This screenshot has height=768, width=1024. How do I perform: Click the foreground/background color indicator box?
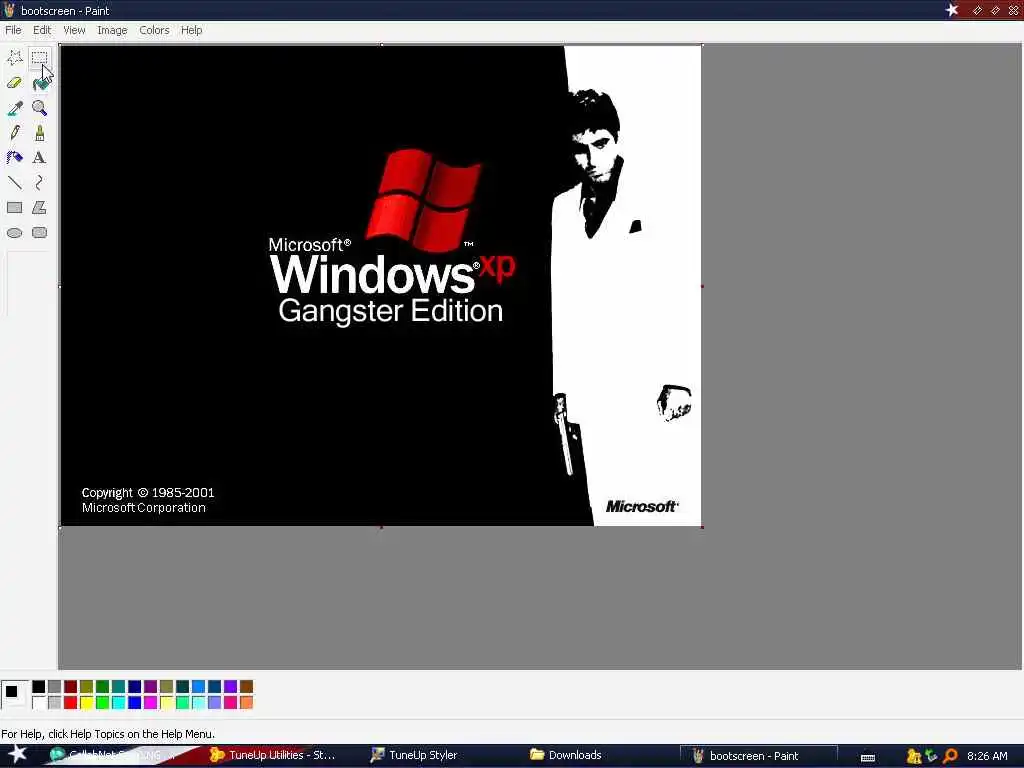coord(14,694)
